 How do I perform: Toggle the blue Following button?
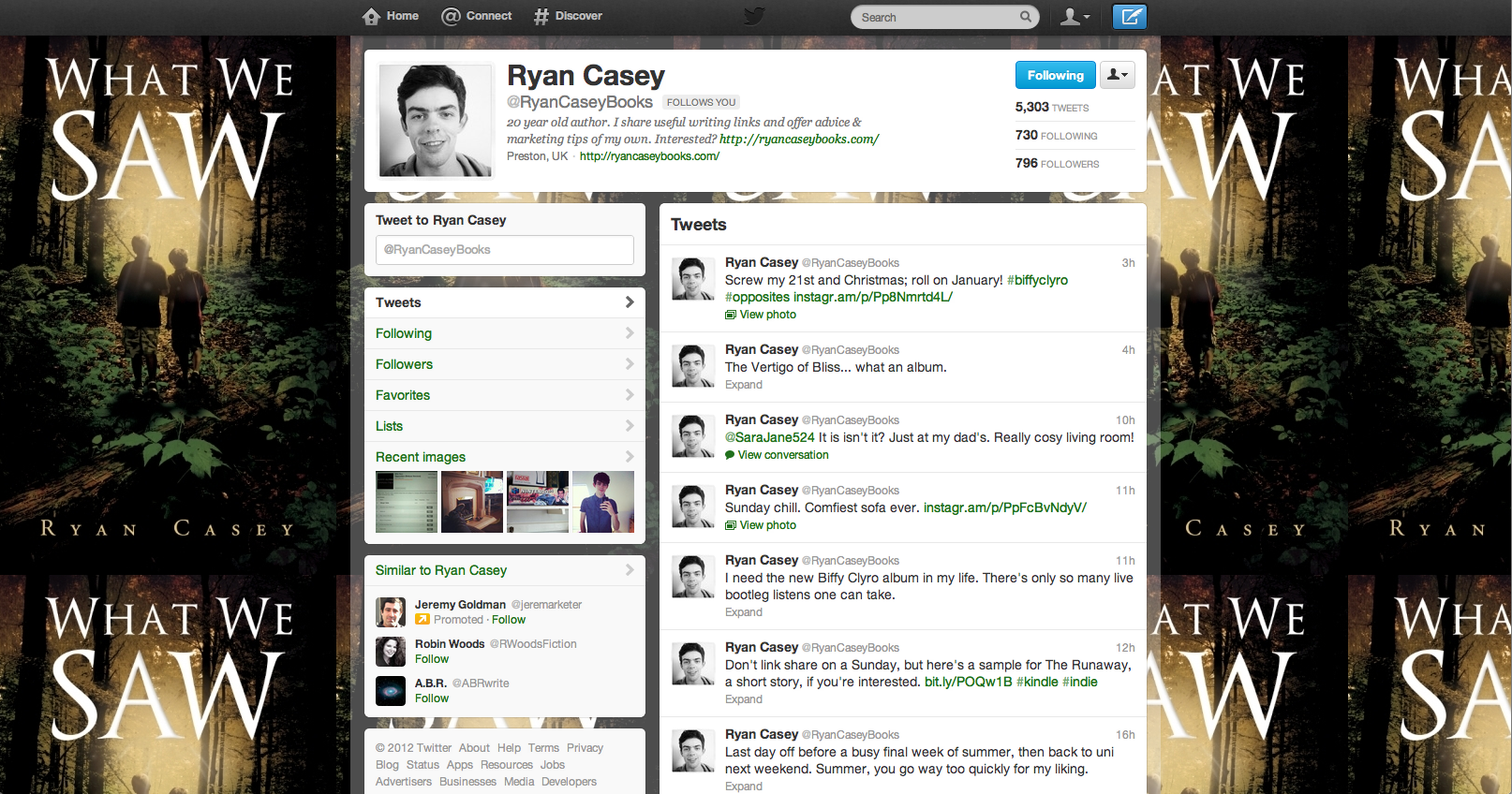tap(1055, 75)
